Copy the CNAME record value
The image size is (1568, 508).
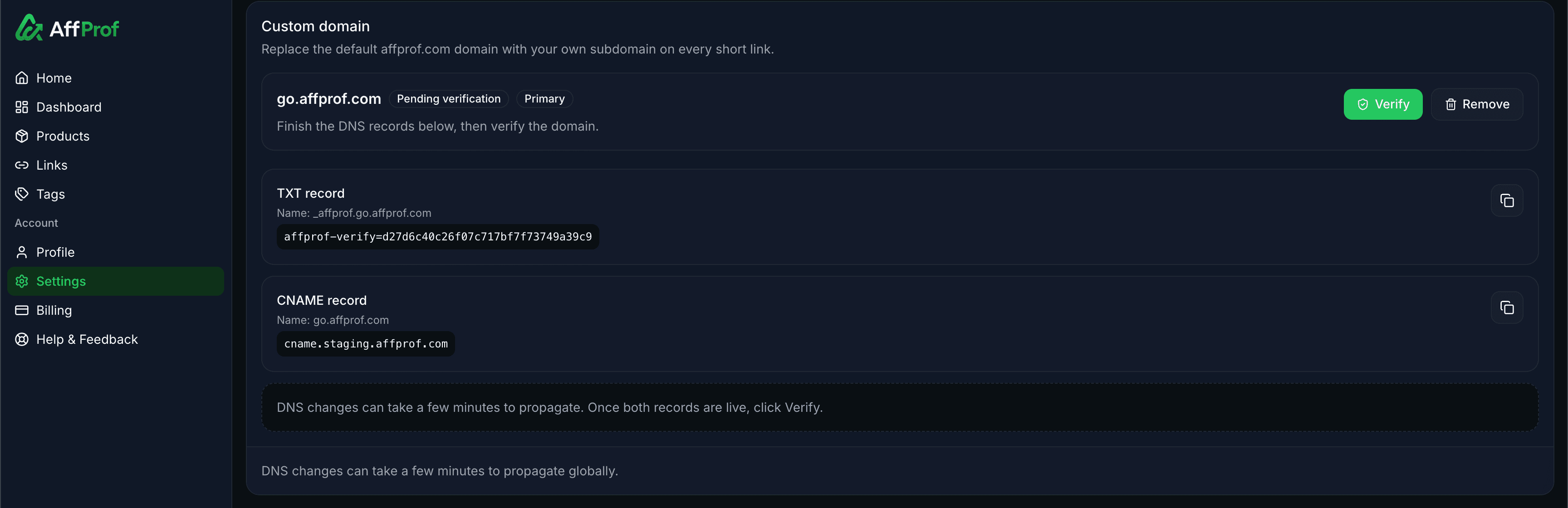(1507, 307)
